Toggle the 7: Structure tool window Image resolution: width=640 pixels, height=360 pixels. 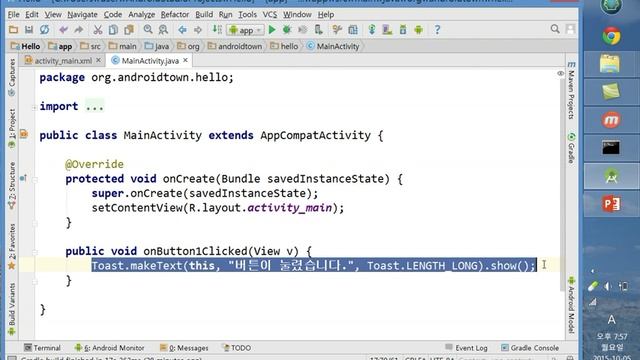12,186
